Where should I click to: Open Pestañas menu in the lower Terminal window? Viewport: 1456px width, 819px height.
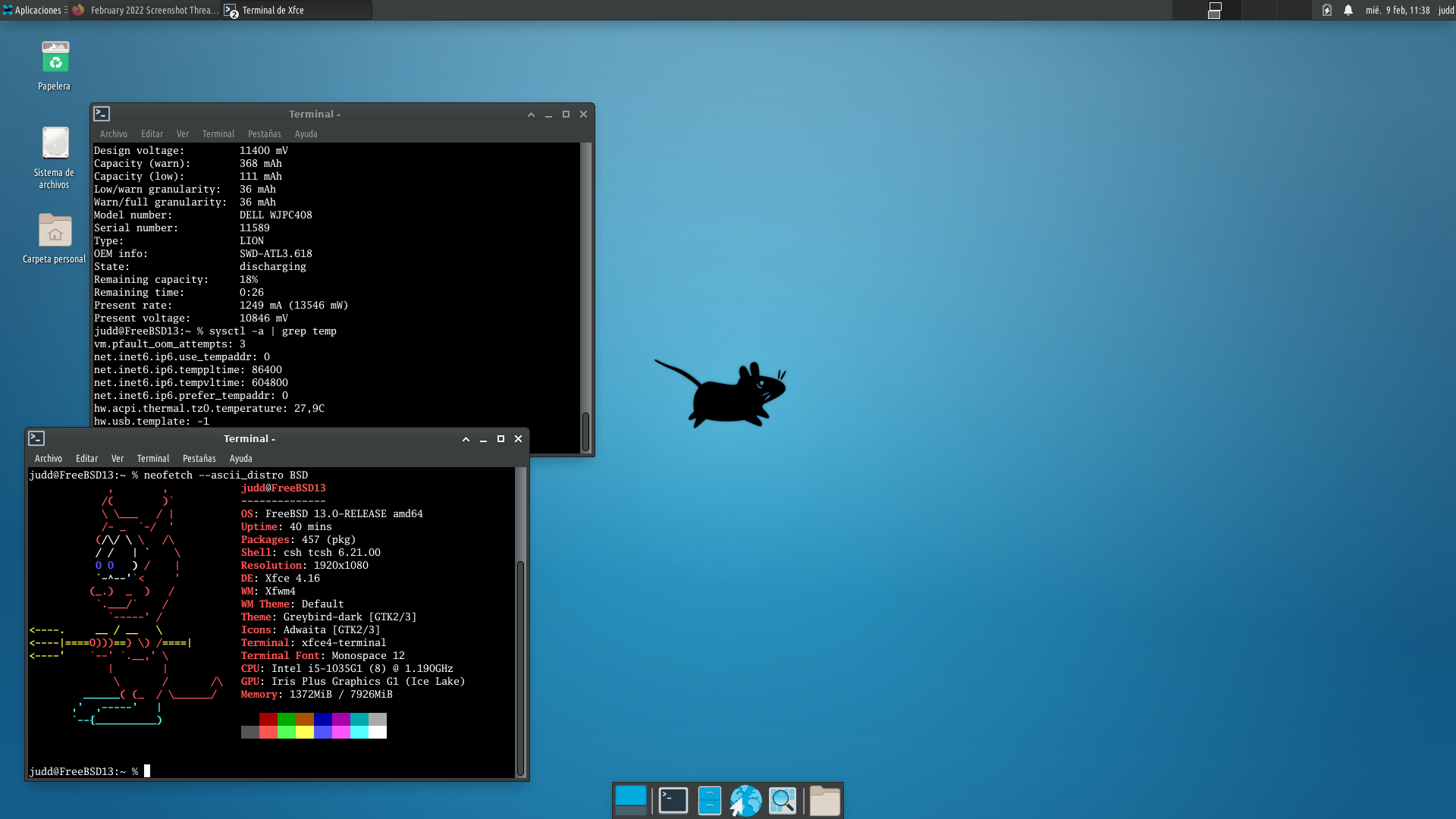tap(199, 458)
